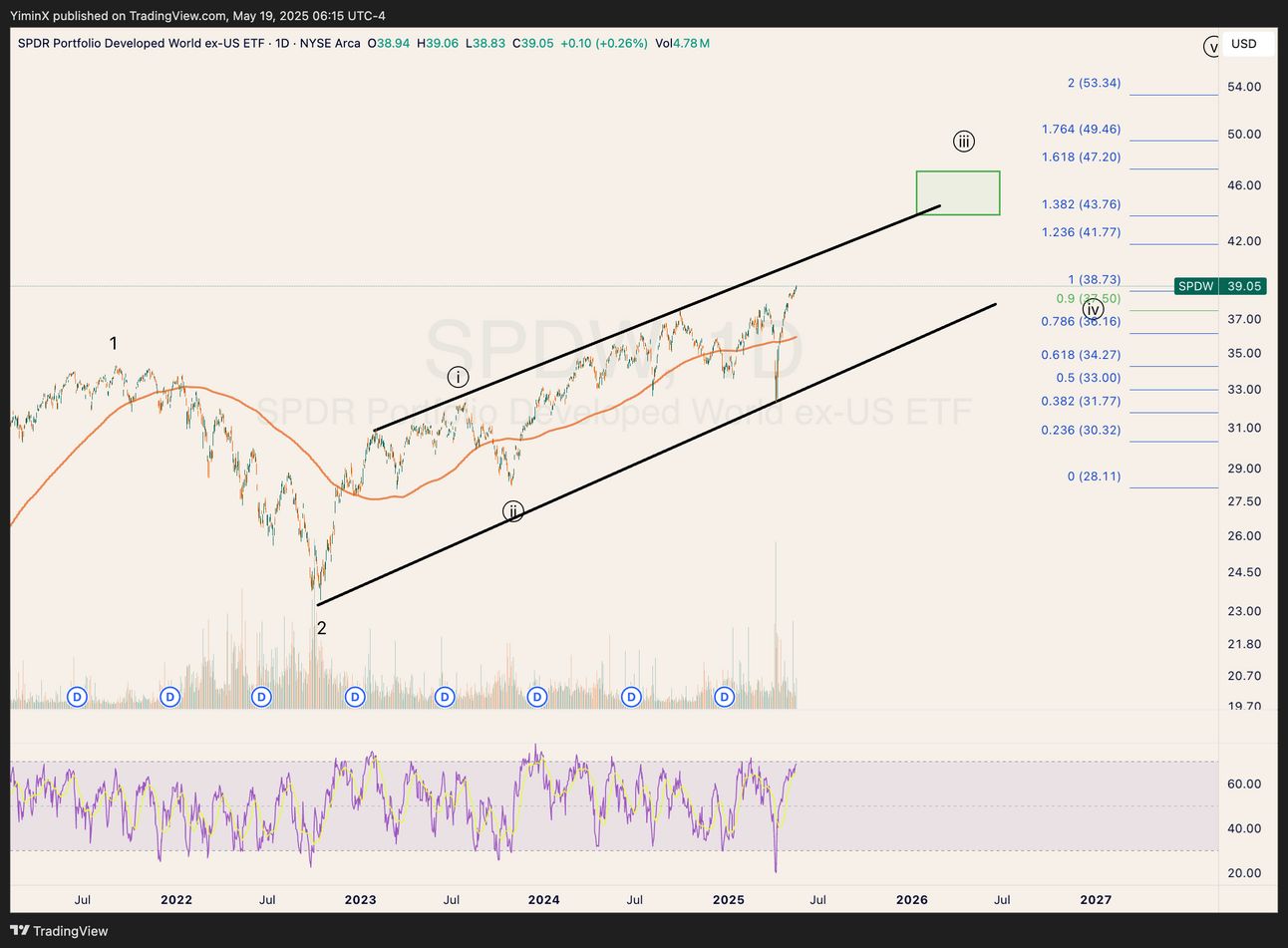1288x948 pixels.
Task: Select the circled ii wave label
Action: (512, 512)
